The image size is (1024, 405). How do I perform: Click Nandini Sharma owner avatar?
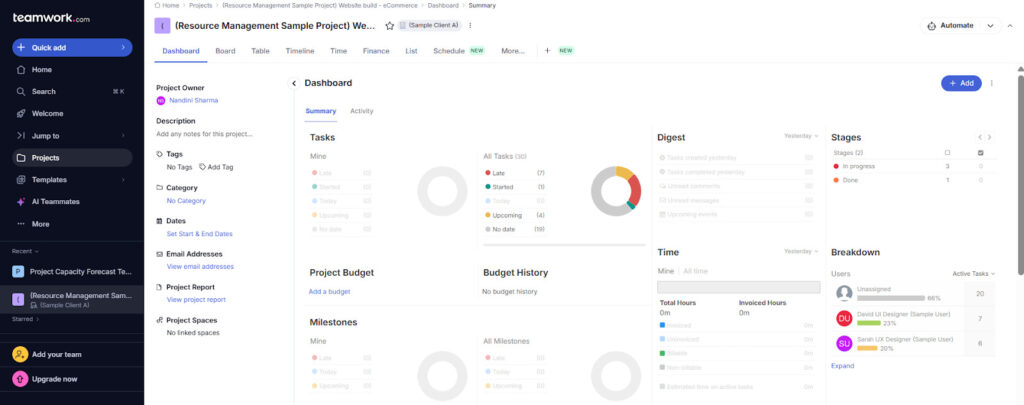click(161, 101)
